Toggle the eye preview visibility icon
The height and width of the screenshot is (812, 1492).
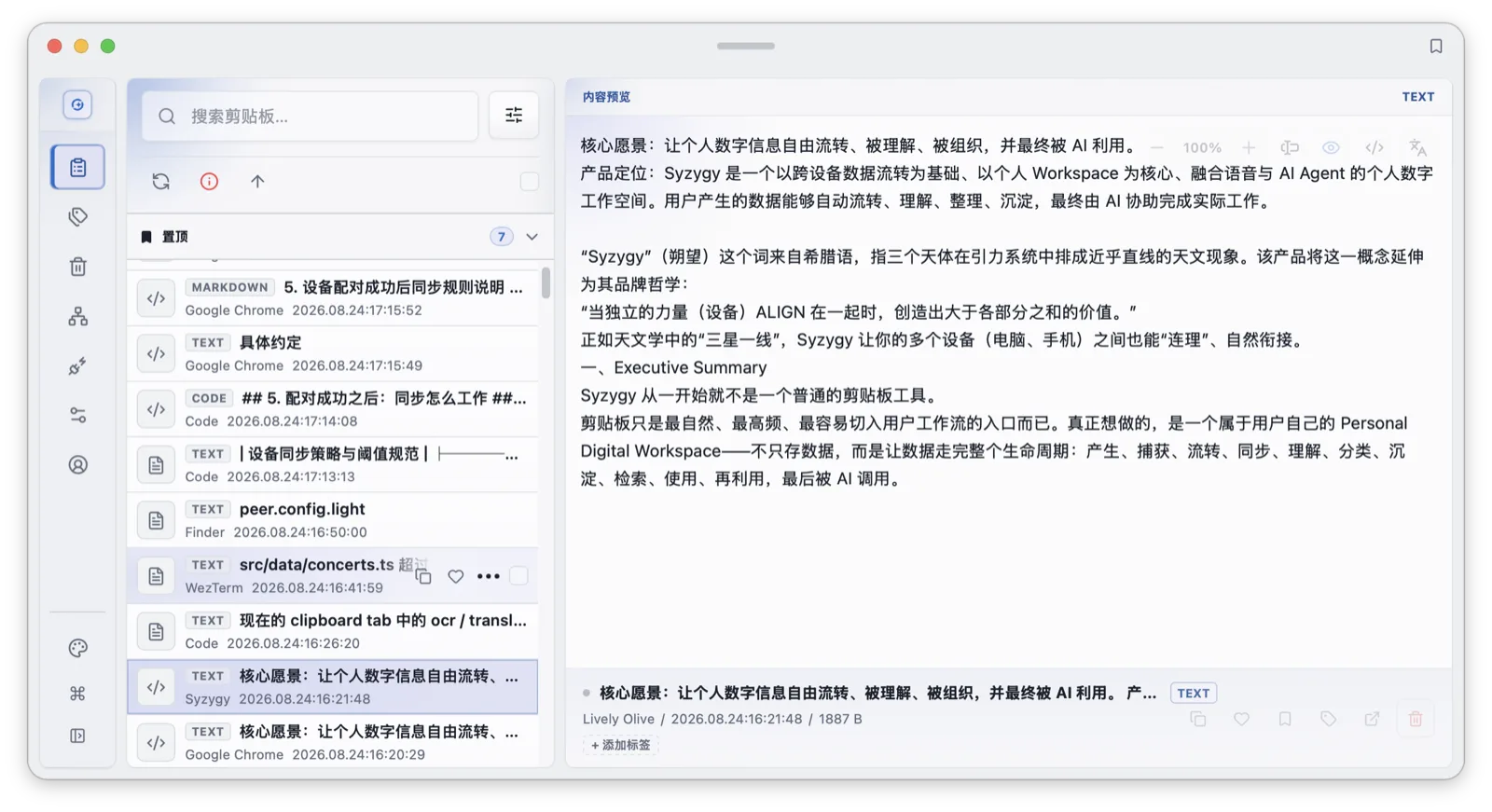point(1331,147)
